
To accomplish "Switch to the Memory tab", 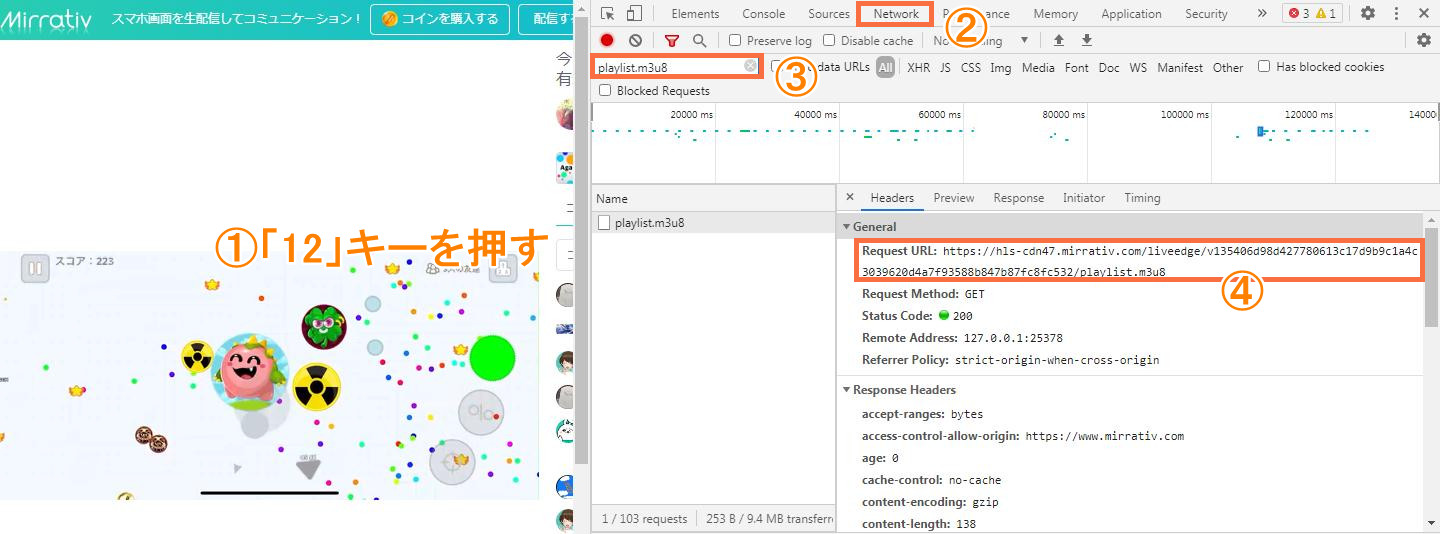I will point(1055,14).
